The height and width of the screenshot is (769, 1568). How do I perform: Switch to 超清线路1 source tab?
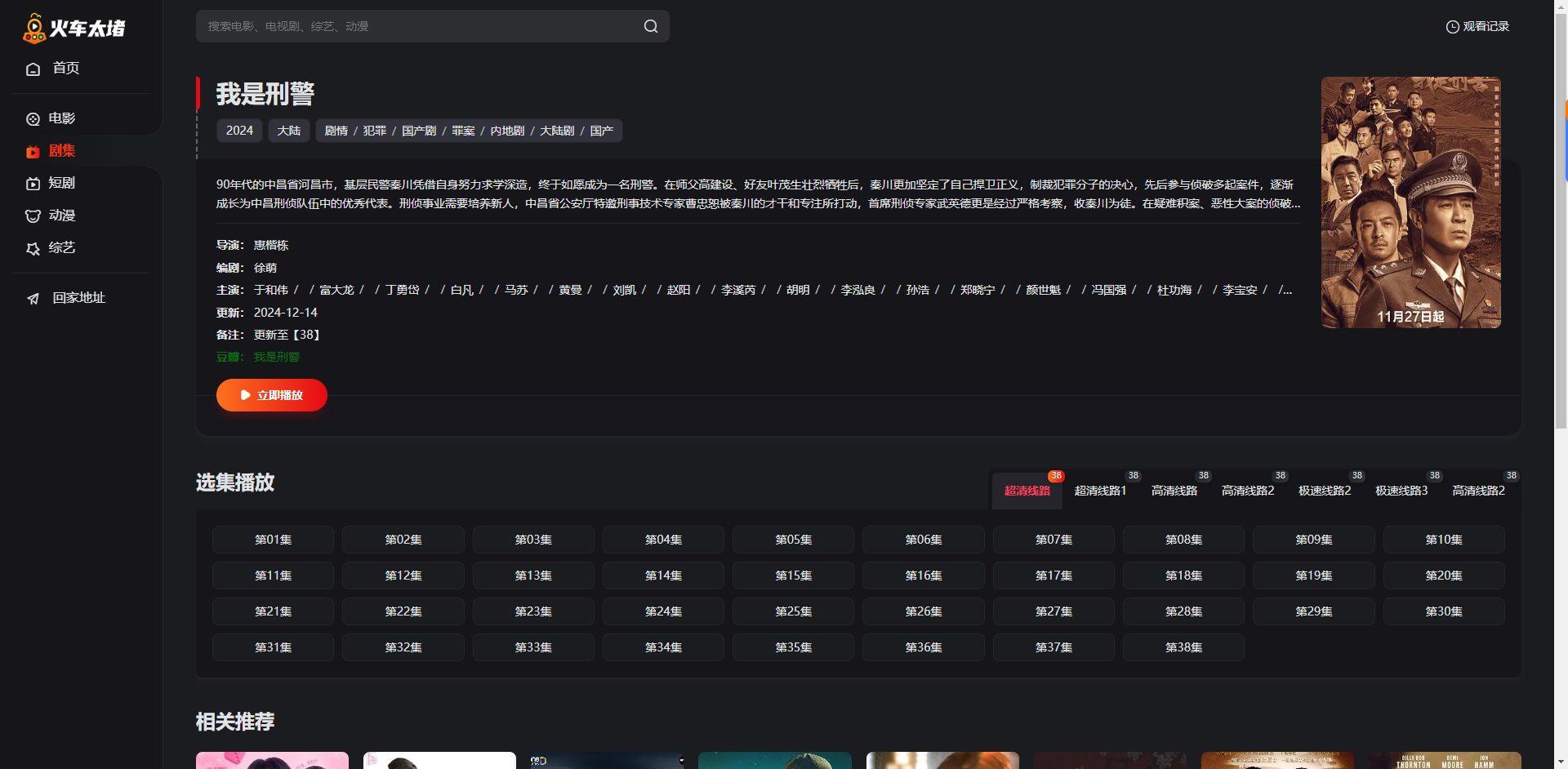pyautogui.click(x=1099, y=491)
